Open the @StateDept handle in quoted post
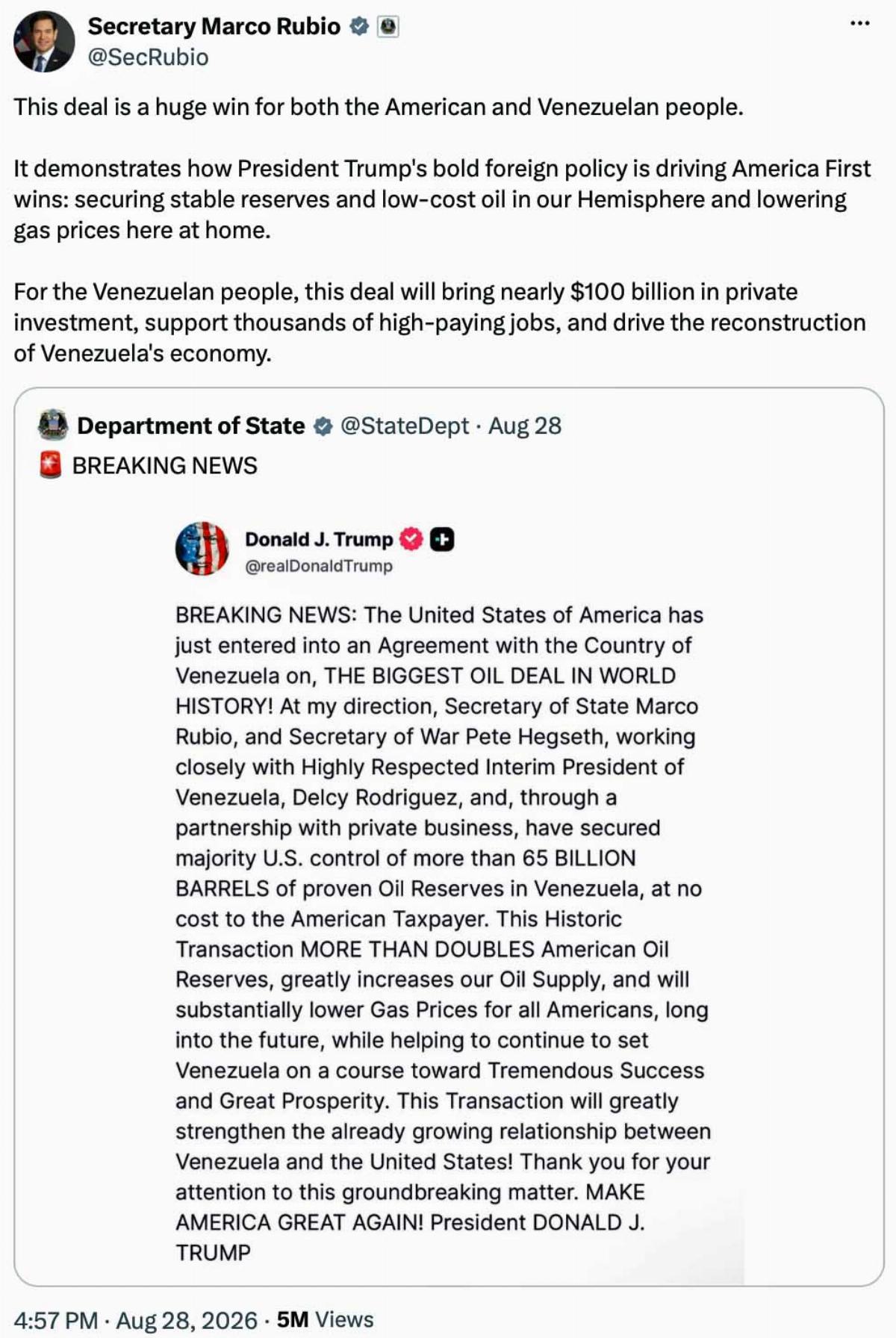The height and width of the screenshot is (1338, 896). tap(405, 426)
